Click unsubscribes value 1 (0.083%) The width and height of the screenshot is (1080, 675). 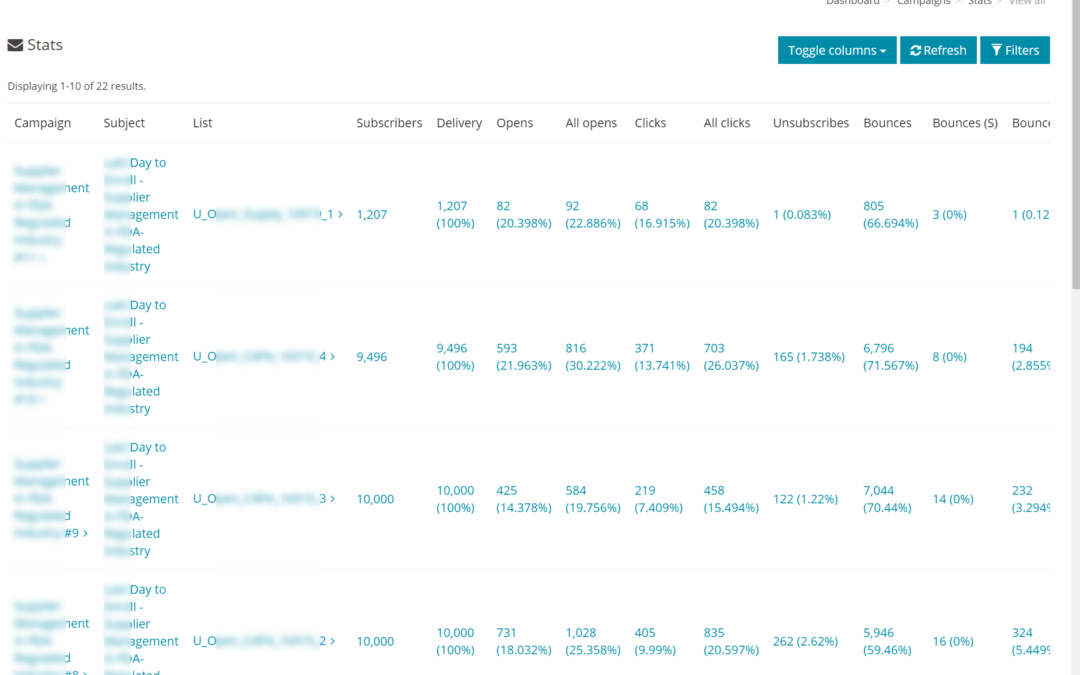click(x=802, y=214)
